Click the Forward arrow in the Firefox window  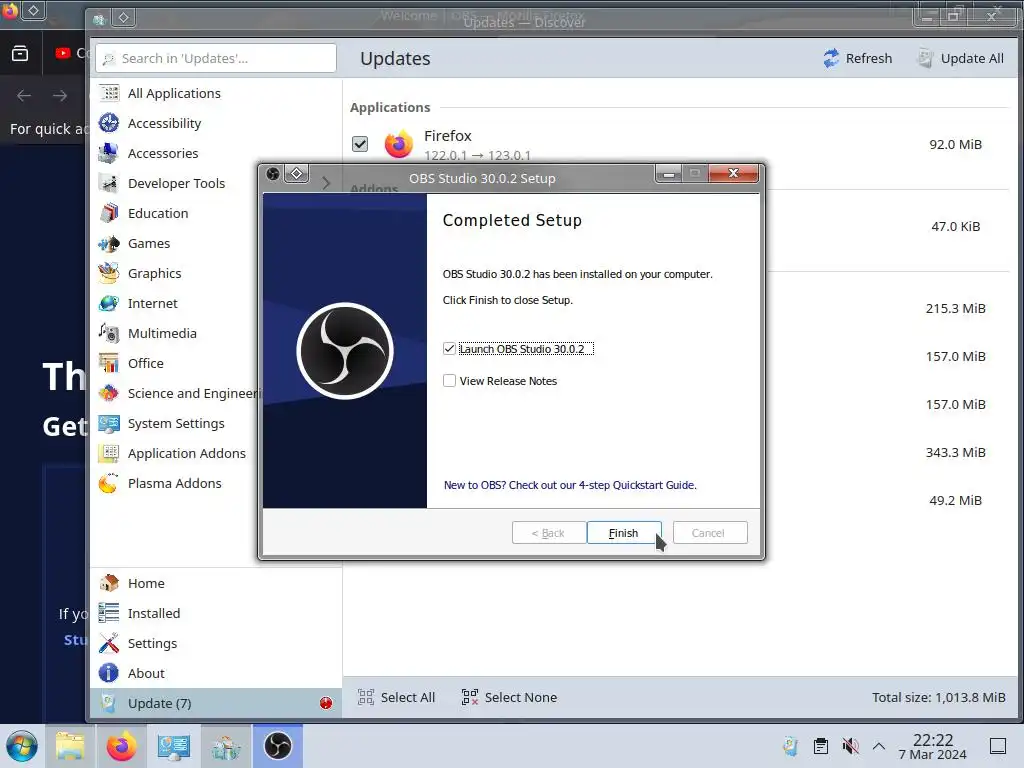pyautogui.click(x=60, y=96)
